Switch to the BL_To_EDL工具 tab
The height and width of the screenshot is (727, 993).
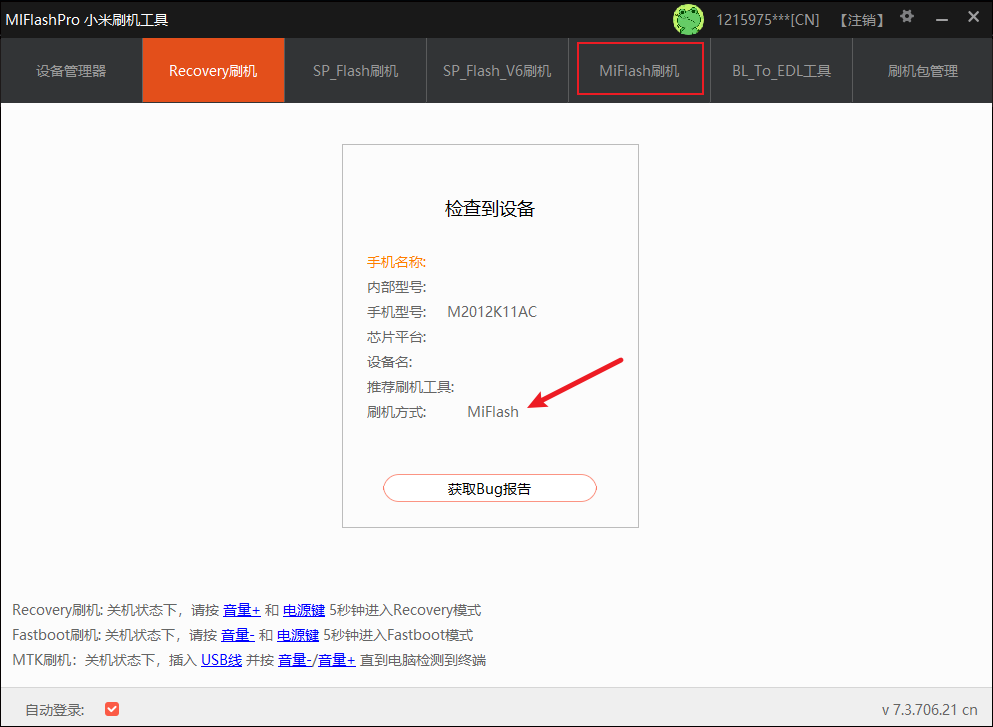[x=781, y=70]
